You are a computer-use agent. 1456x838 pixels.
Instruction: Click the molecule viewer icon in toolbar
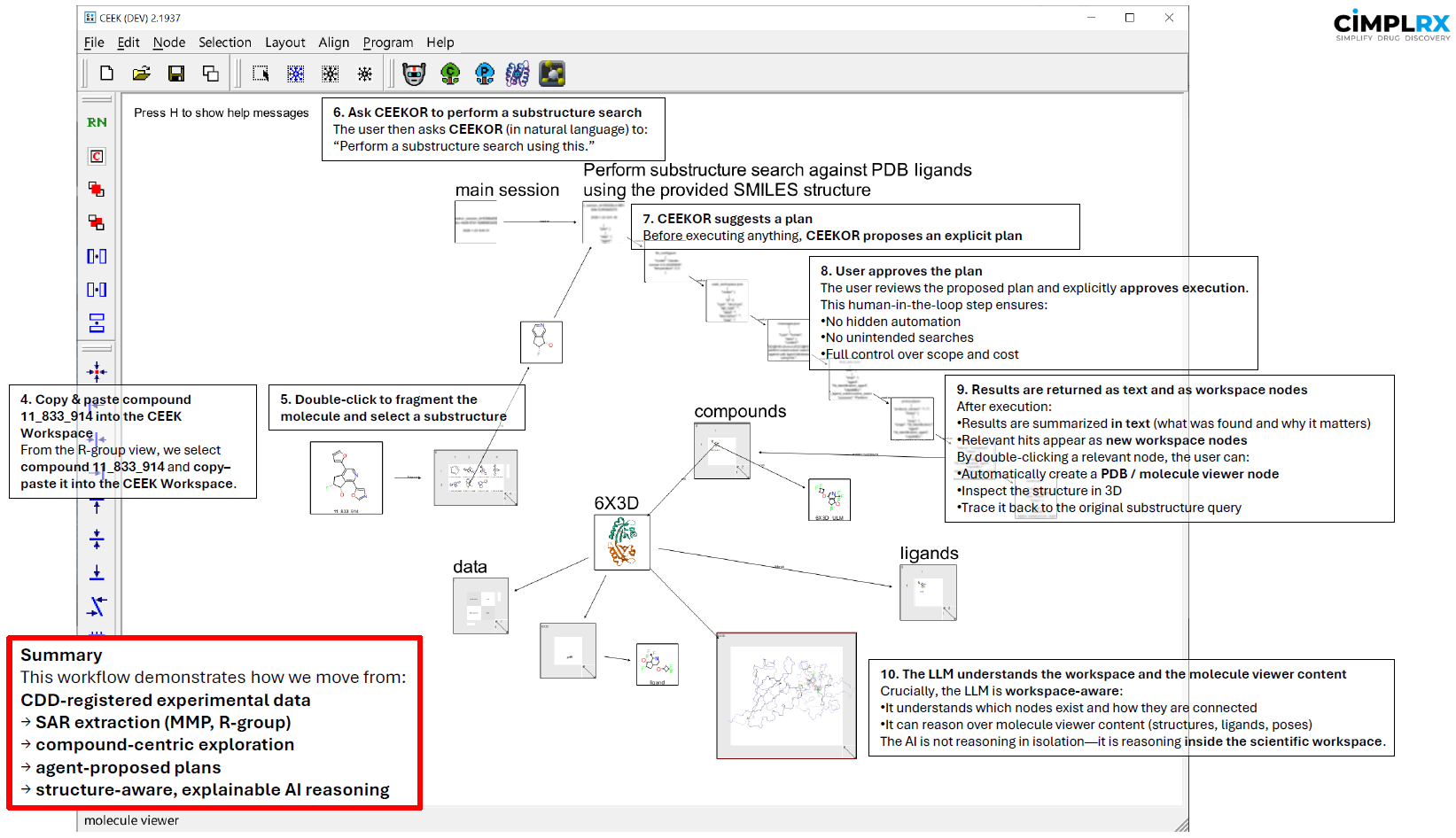pos(552,74)
